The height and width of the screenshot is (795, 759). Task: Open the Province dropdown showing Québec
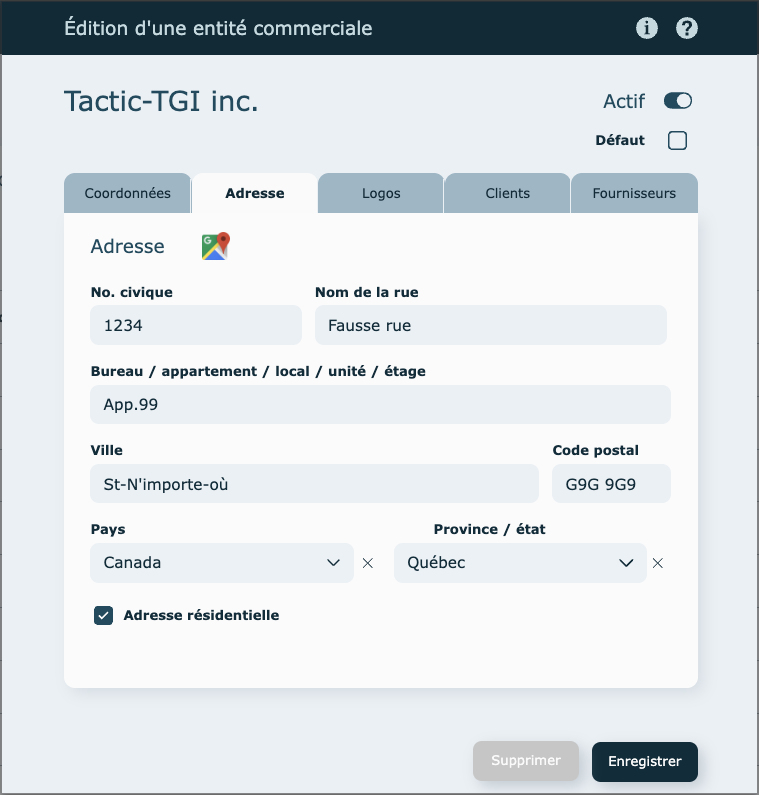519,563
